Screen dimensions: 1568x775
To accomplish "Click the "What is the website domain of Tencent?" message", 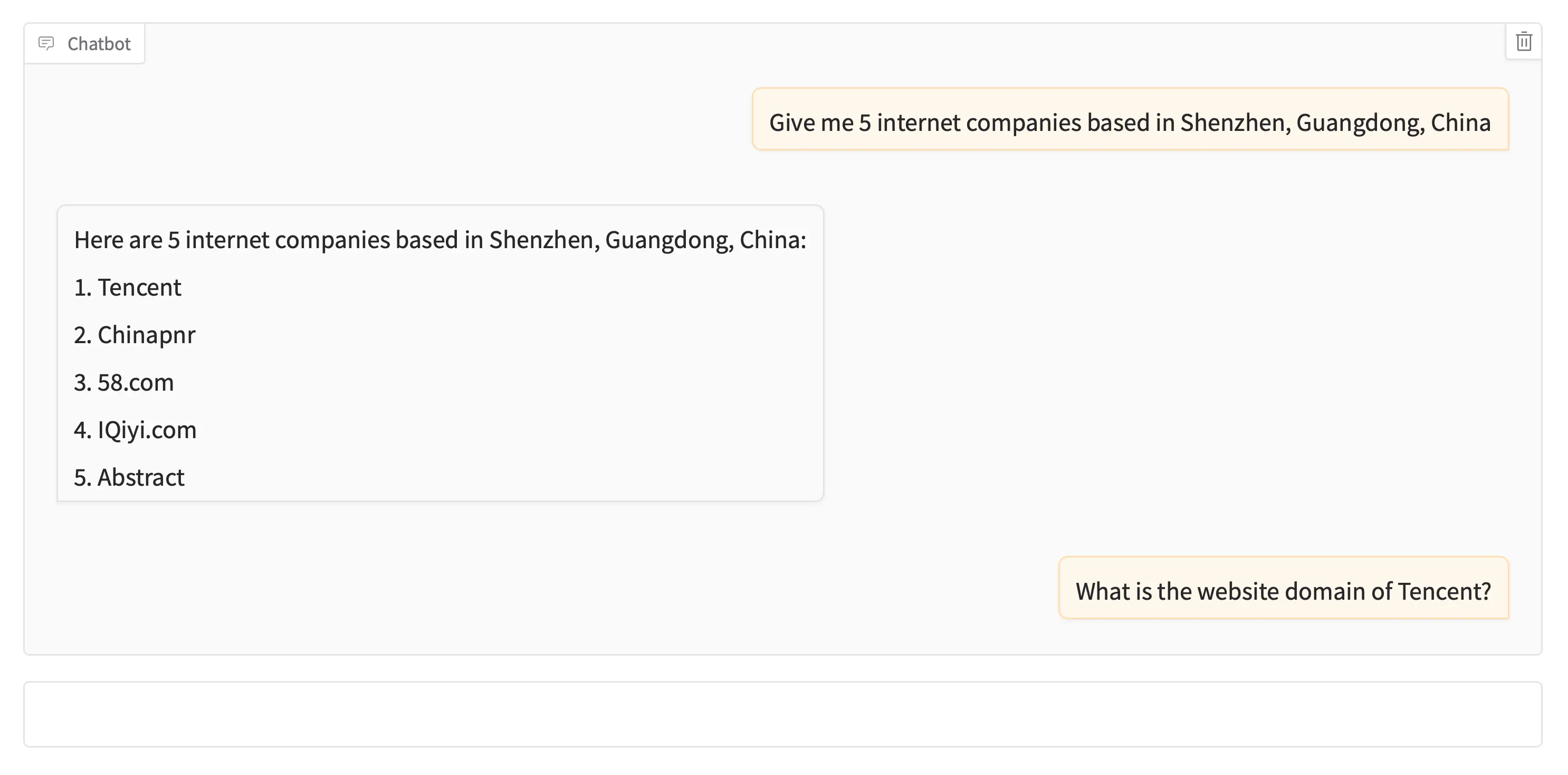I will 1283,591.
